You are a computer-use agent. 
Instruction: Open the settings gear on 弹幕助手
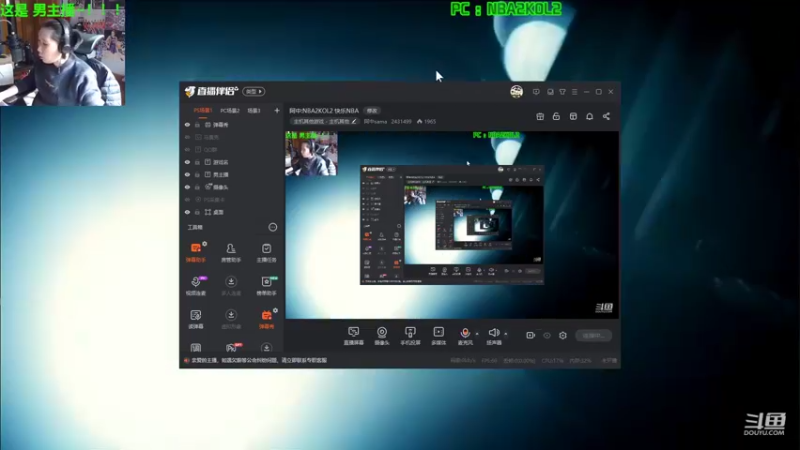[205, 244]
